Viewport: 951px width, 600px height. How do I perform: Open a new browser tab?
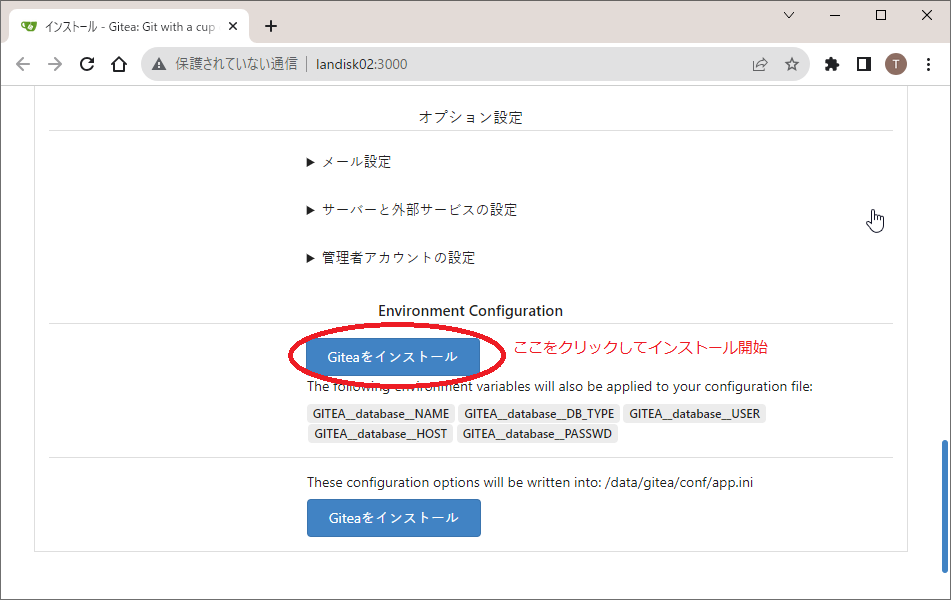(270, 26)
